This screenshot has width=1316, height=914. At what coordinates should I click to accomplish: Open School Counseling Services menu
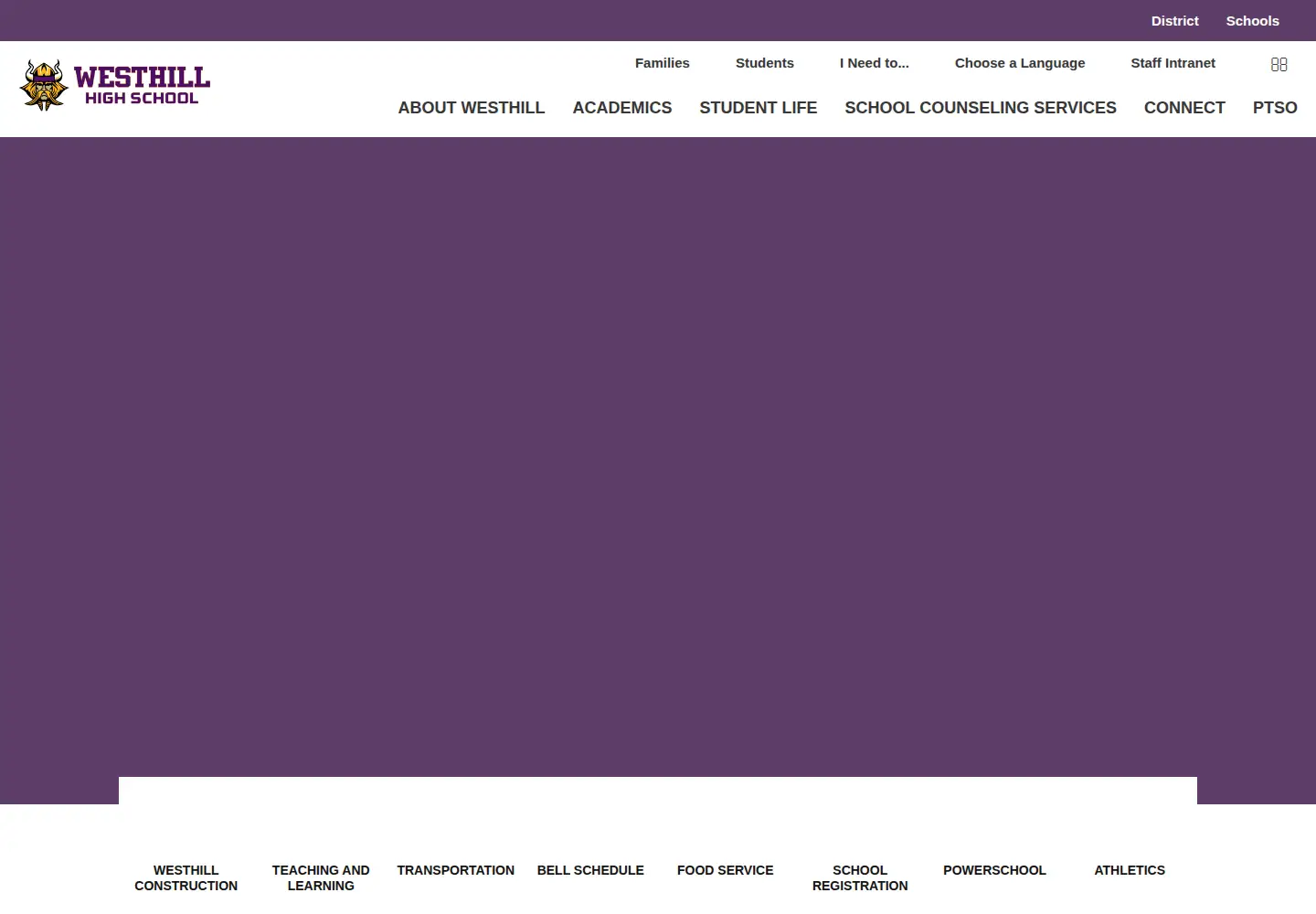(981, 108)
